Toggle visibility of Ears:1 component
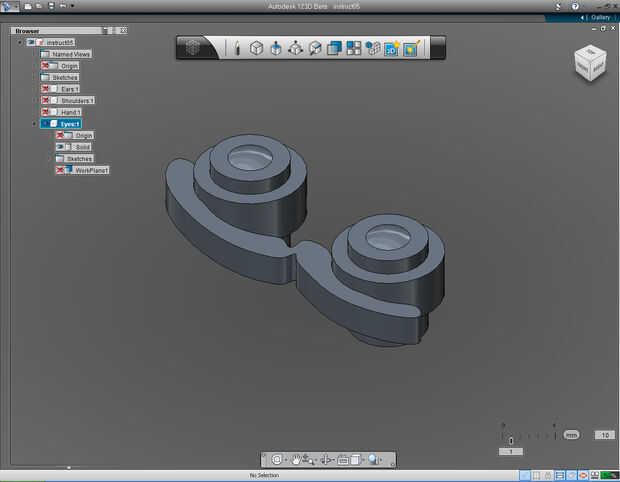The height and width of the screenshot is (482, 620). click(46, 89)
